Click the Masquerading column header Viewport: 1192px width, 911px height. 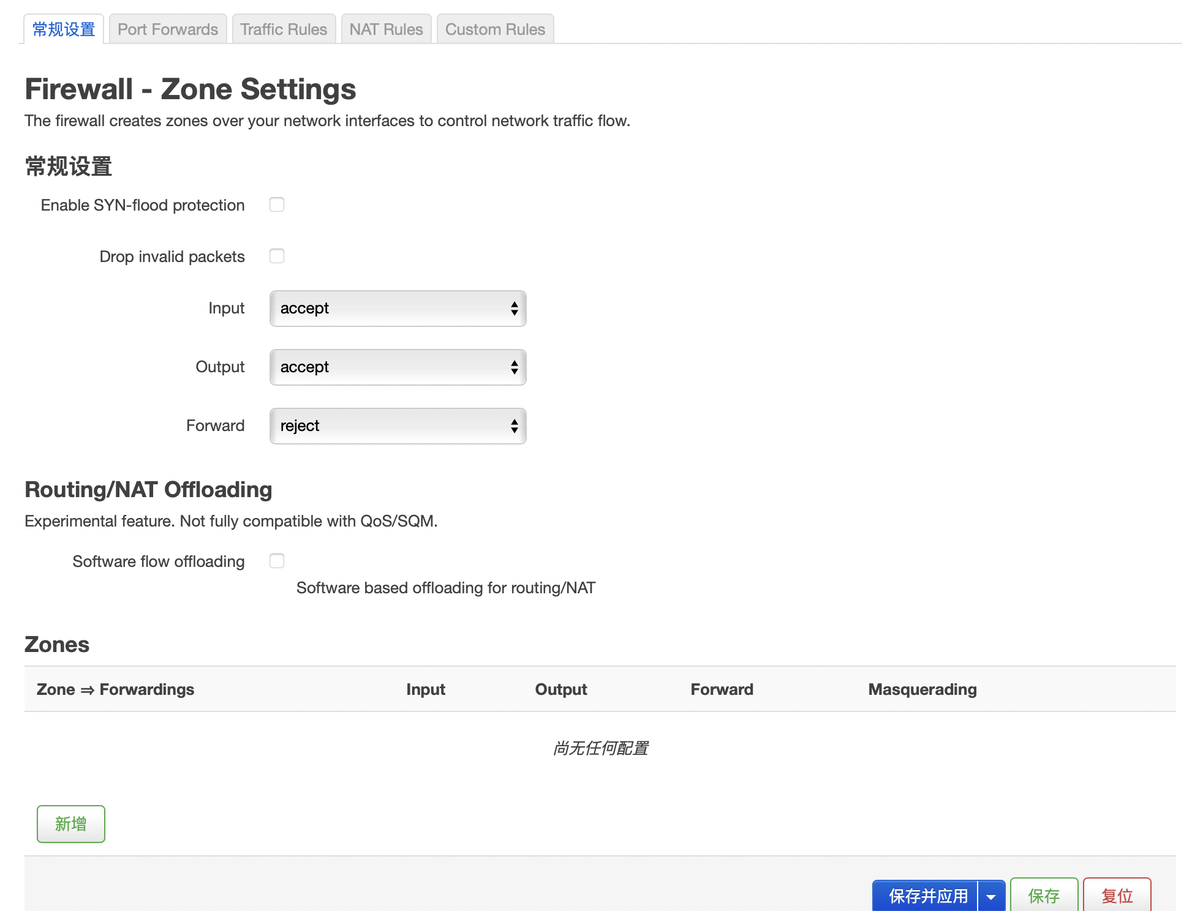click(922, 689)
